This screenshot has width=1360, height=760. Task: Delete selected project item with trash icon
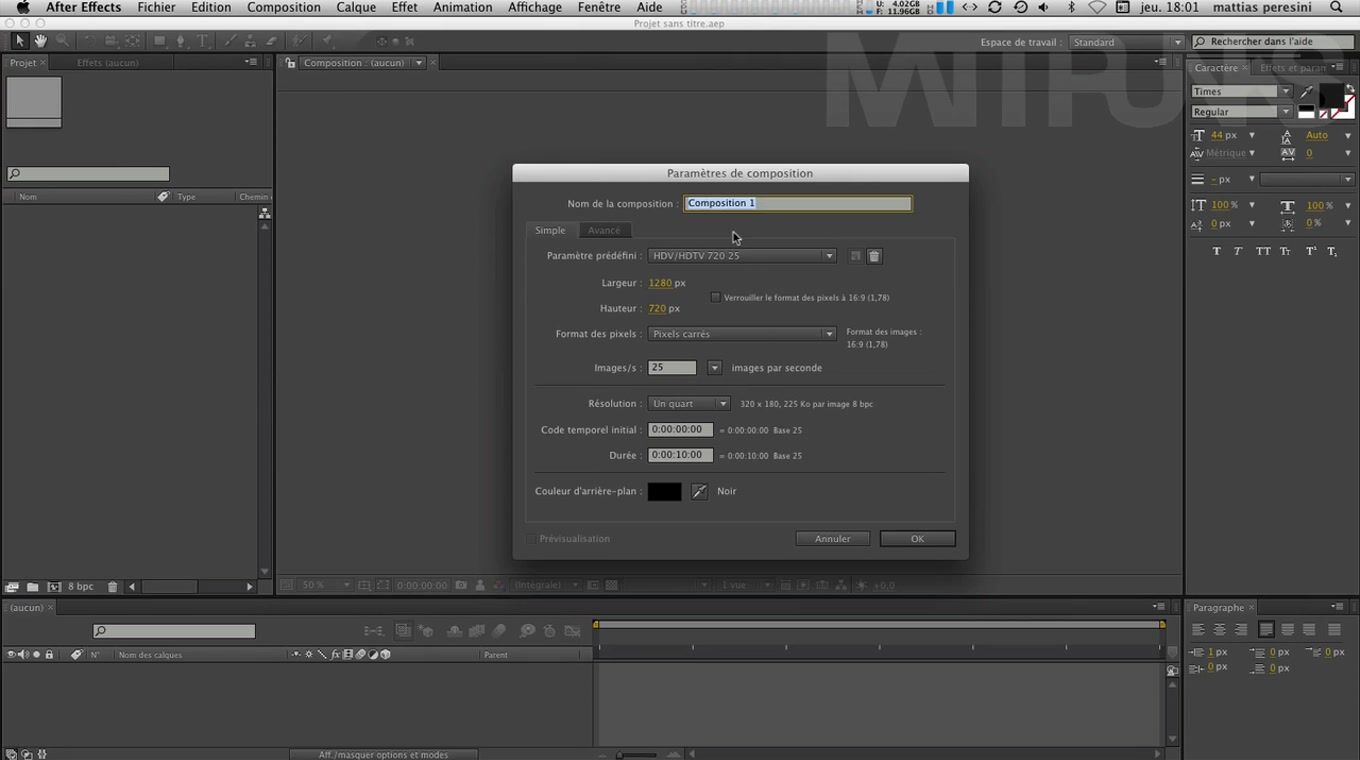click(x=113, y=587)
